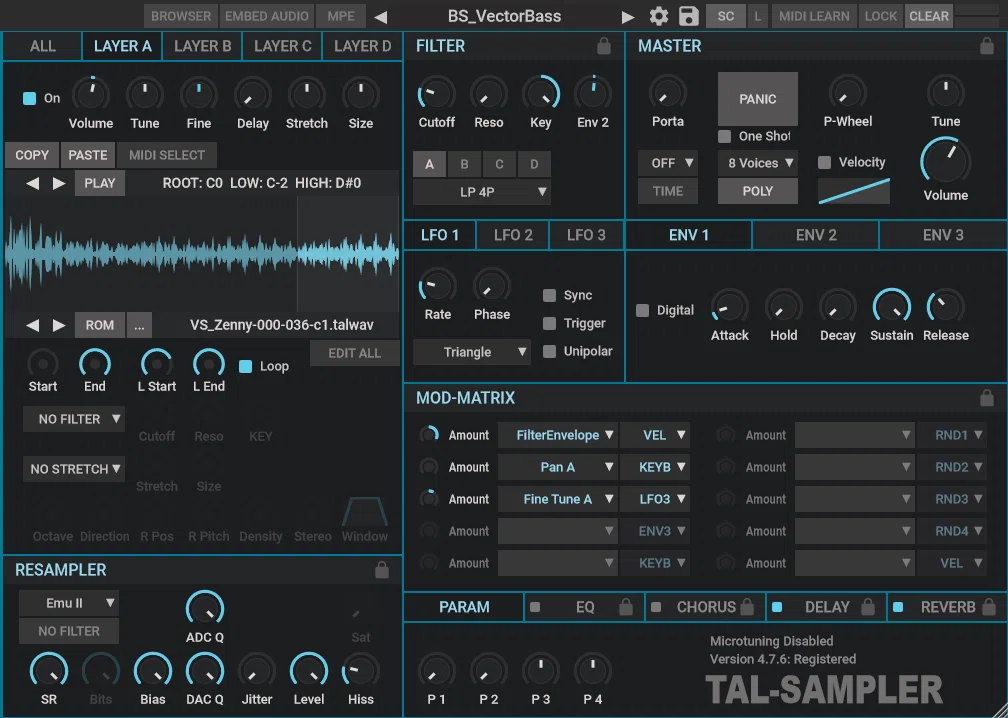Open the LP 4P filter type dropdown
Viewport: 1008px width, 718px height.
point(482,192)
